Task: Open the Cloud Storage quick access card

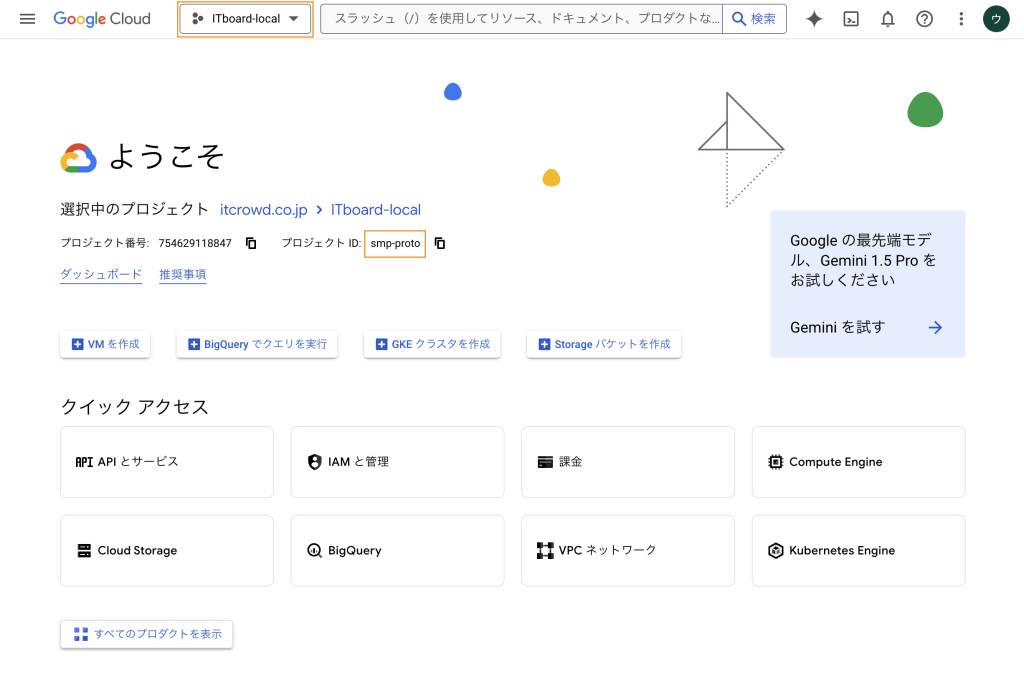Action: point(166,551)
